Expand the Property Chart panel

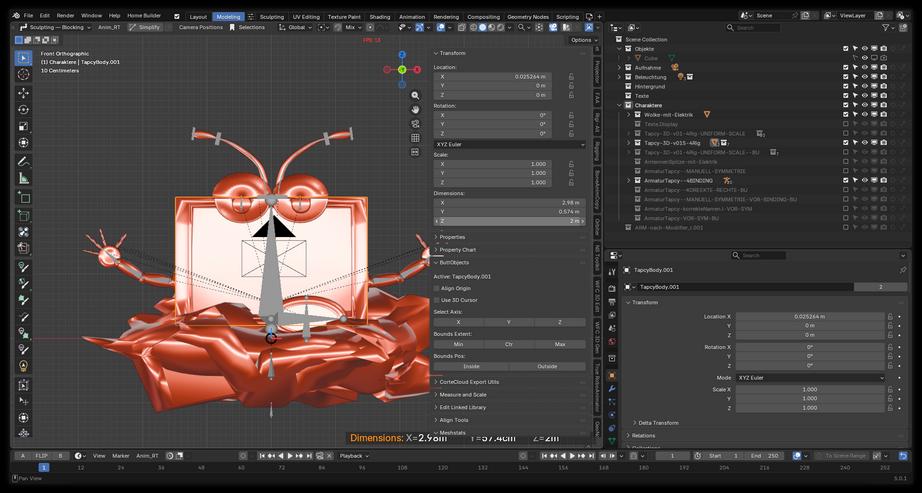[455, 250]
